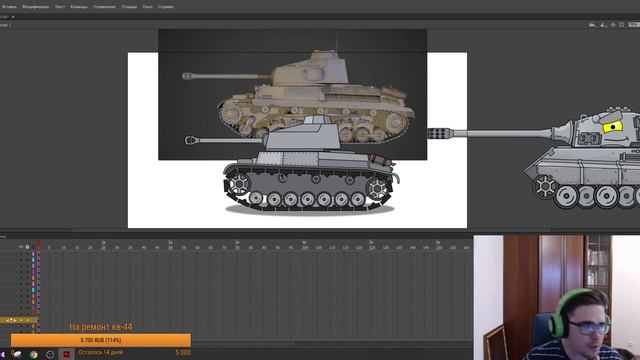Click the Edit Scene icon above stage
This screenshot has width=640, height=360.
(x=593, y=25)
